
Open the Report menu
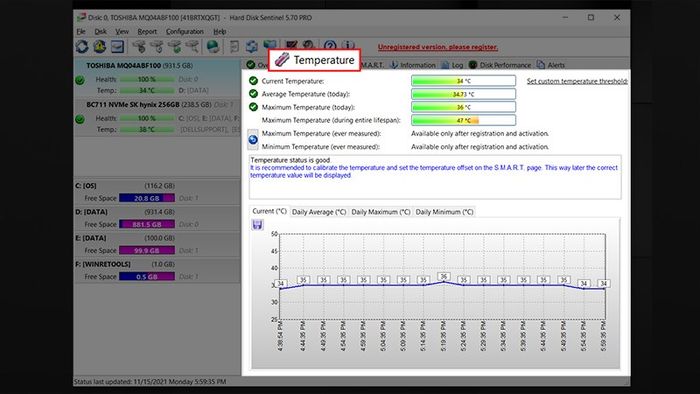147,31
